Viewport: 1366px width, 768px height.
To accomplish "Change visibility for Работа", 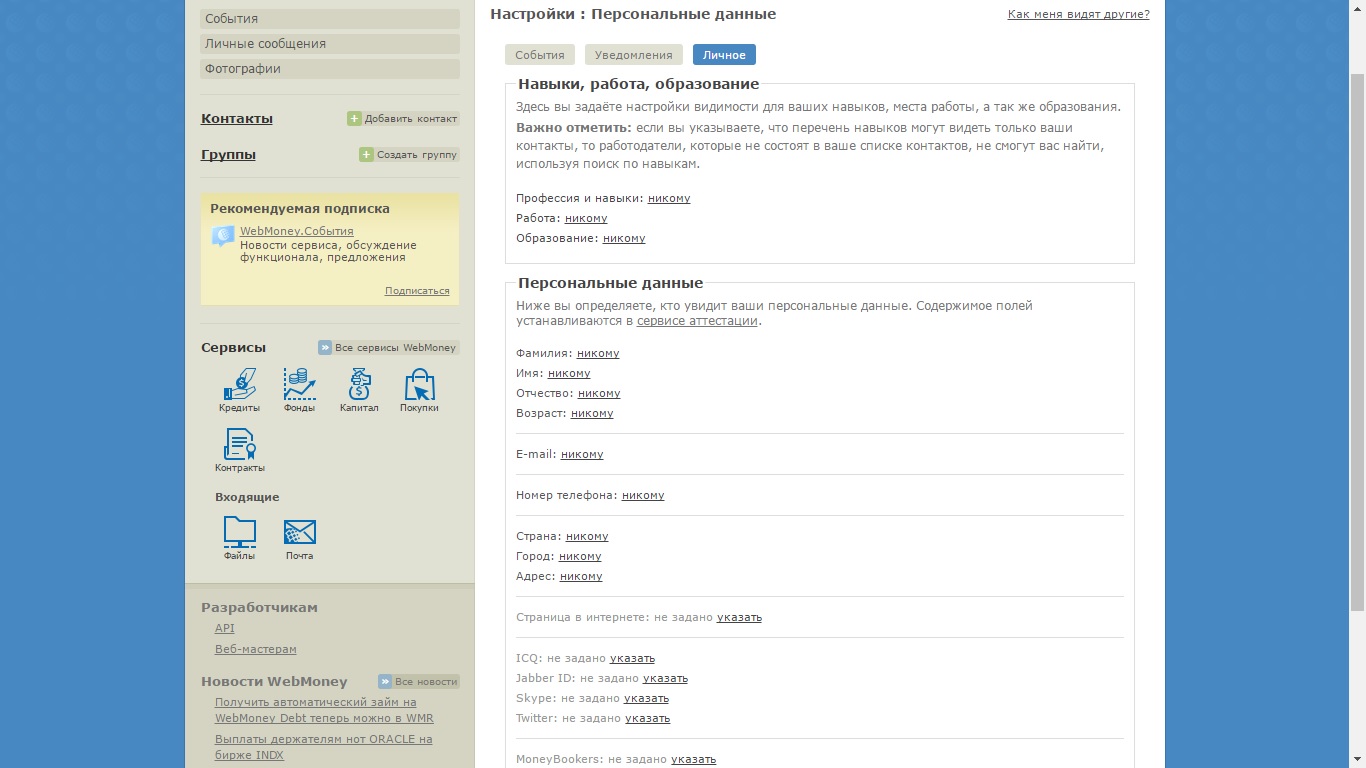I will tap(586, 218).
